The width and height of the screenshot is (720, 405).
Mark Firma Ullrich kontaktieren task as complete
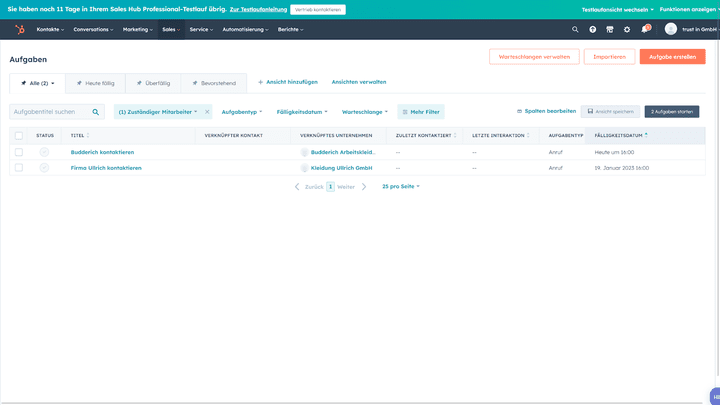coord(44,168)
